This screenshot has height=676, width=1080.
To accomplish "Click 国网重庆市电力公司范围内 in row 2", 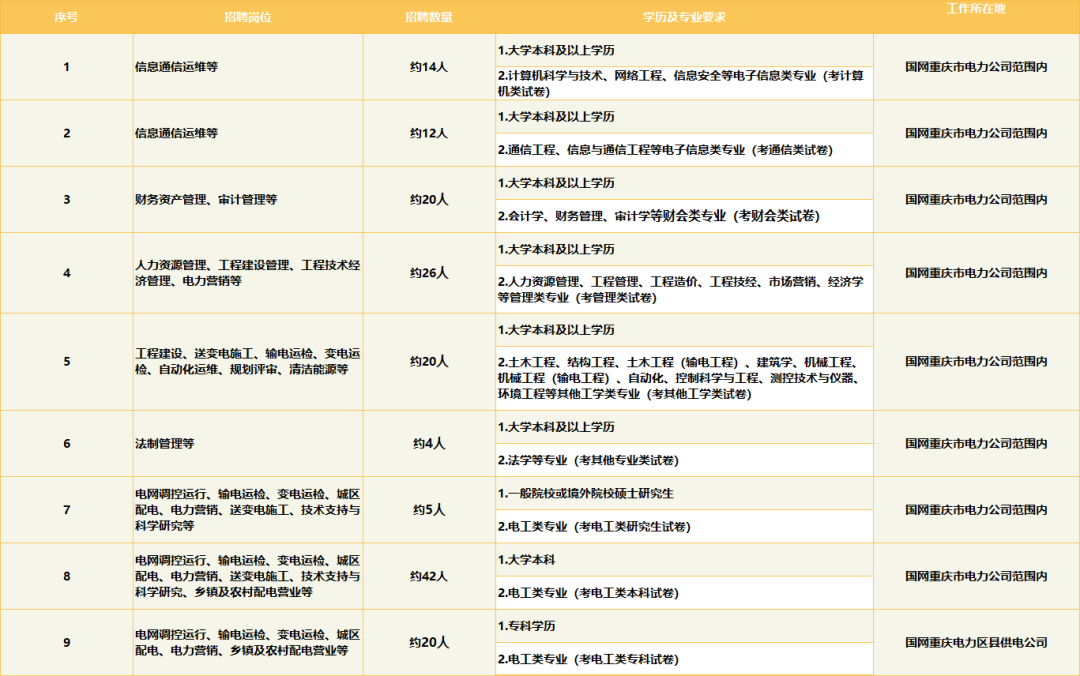I will click(x=976, y=133).
